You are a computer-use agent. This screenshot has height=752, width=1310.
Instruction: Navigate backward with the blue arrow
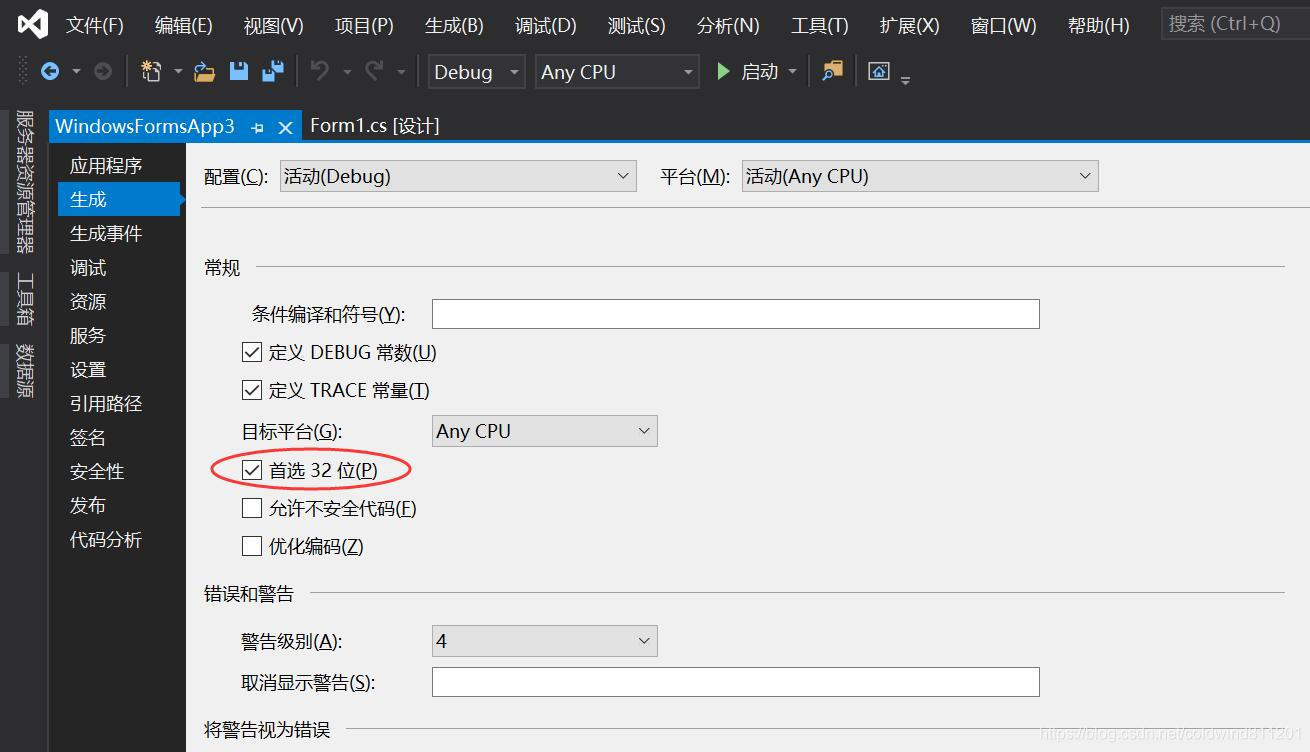pos(49,71)
